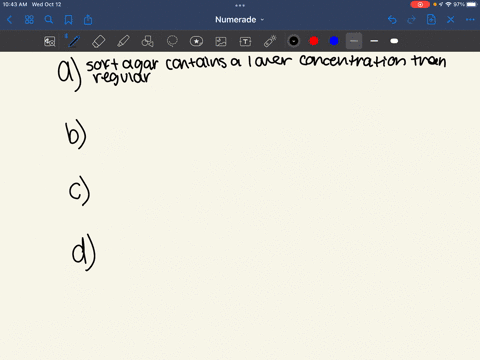Tap the battery status indicator
This screenshot has height=360, width=480.
pyautogui.click(x=472, y=4)
